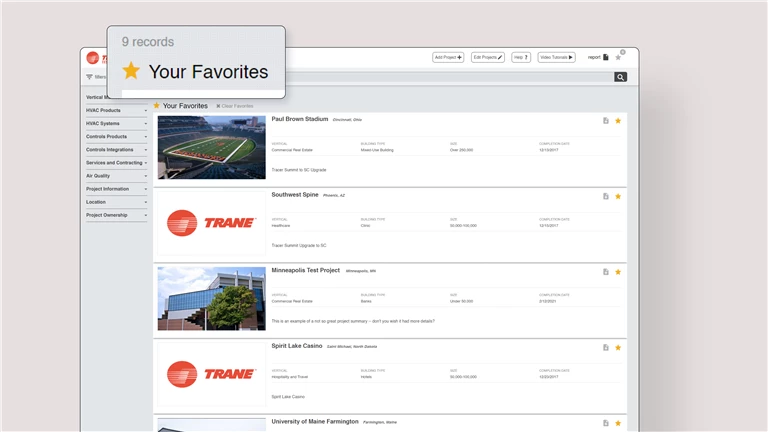Open Spirit Lake Casino Trane logo thumbnail
This screenshot has width=768, height=432.
[212, 374]
